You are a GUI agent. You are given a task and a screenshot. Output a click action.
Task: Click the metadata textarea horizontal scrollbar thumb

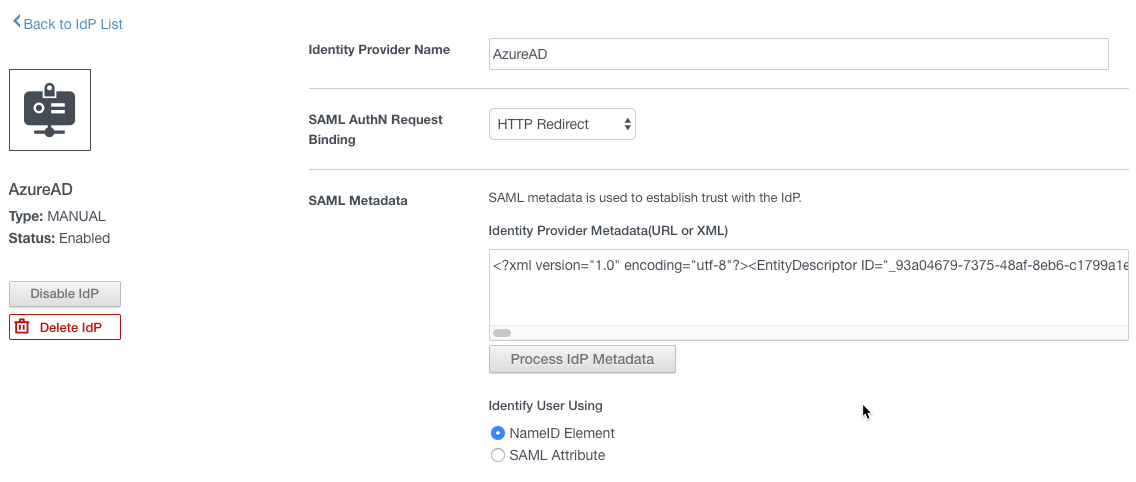tap(502, 333)
